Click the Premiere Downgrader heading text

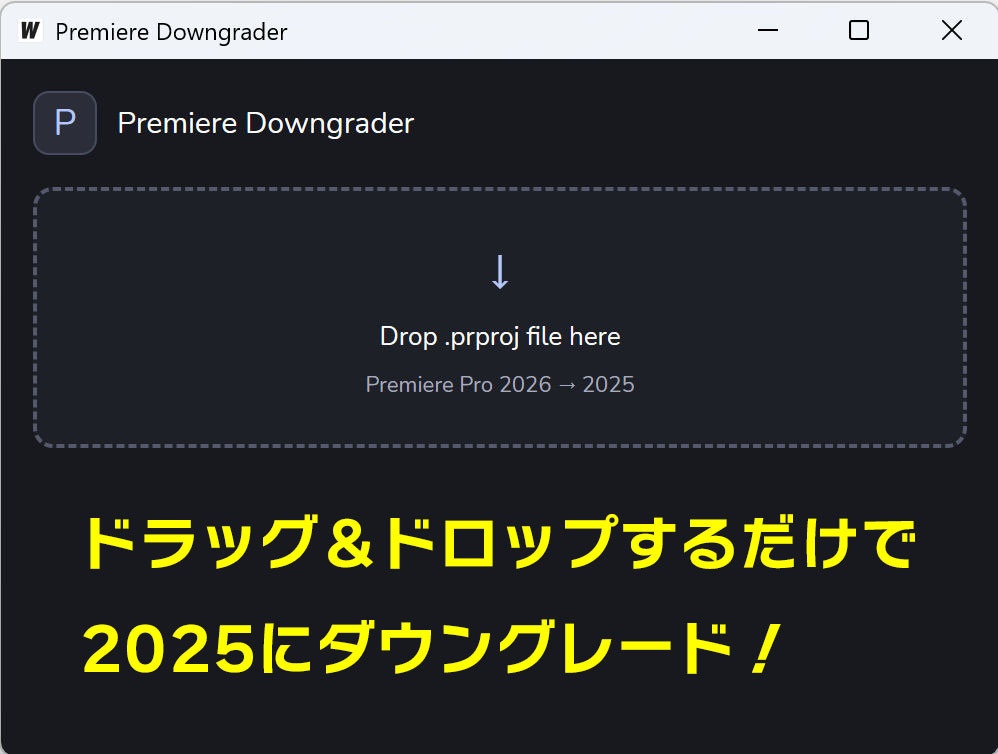pyautogui.click(x=266, y=123)
